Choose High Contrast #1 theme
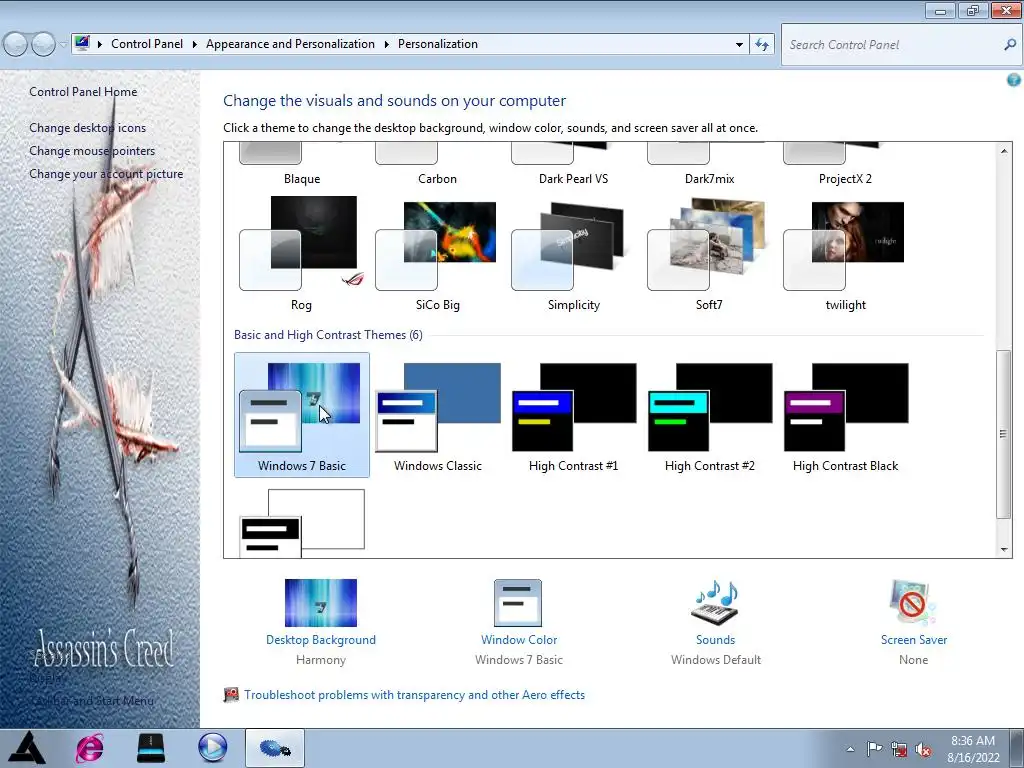The height and width of the screenshot is (768, 1024). [x=573, y=415]
